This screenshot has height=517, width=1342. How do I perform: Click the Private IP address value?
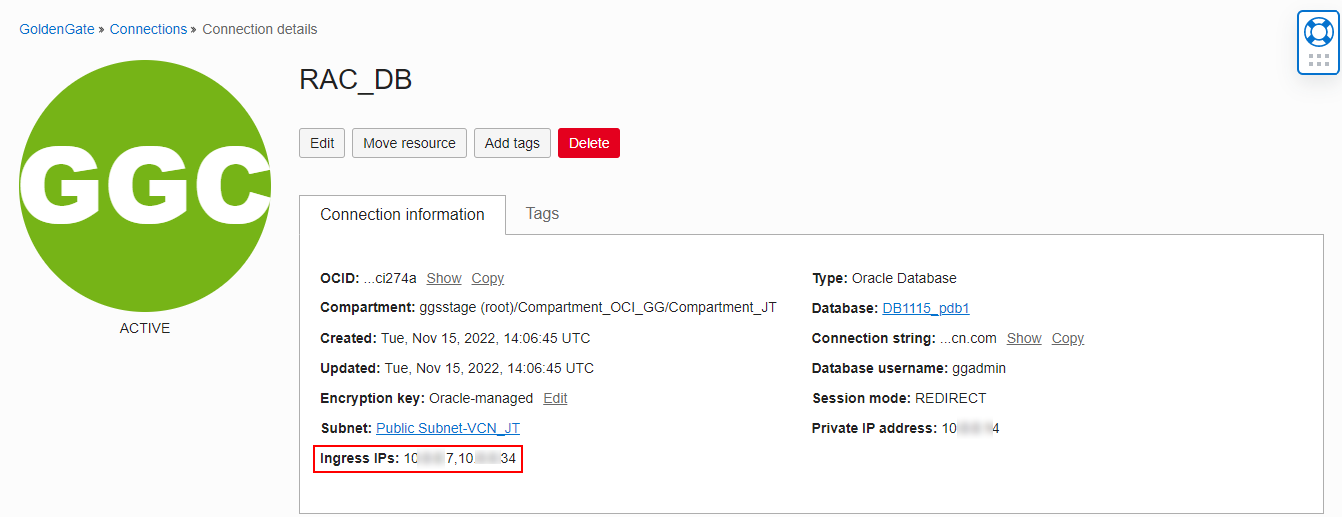pos(971,428)
